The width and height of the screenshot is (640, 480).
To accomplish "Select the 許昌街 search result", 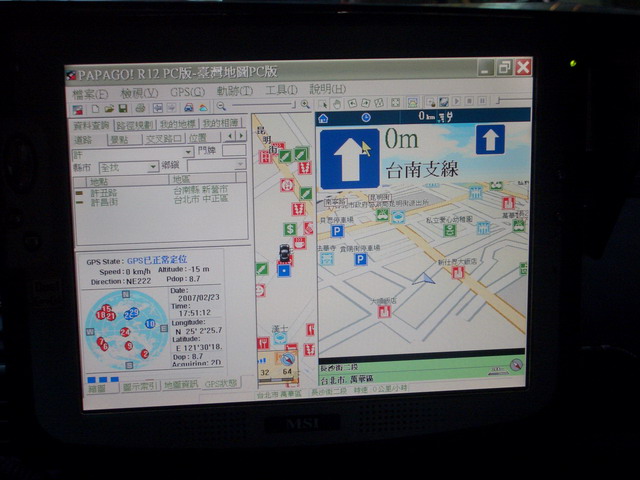I will 104,202.
